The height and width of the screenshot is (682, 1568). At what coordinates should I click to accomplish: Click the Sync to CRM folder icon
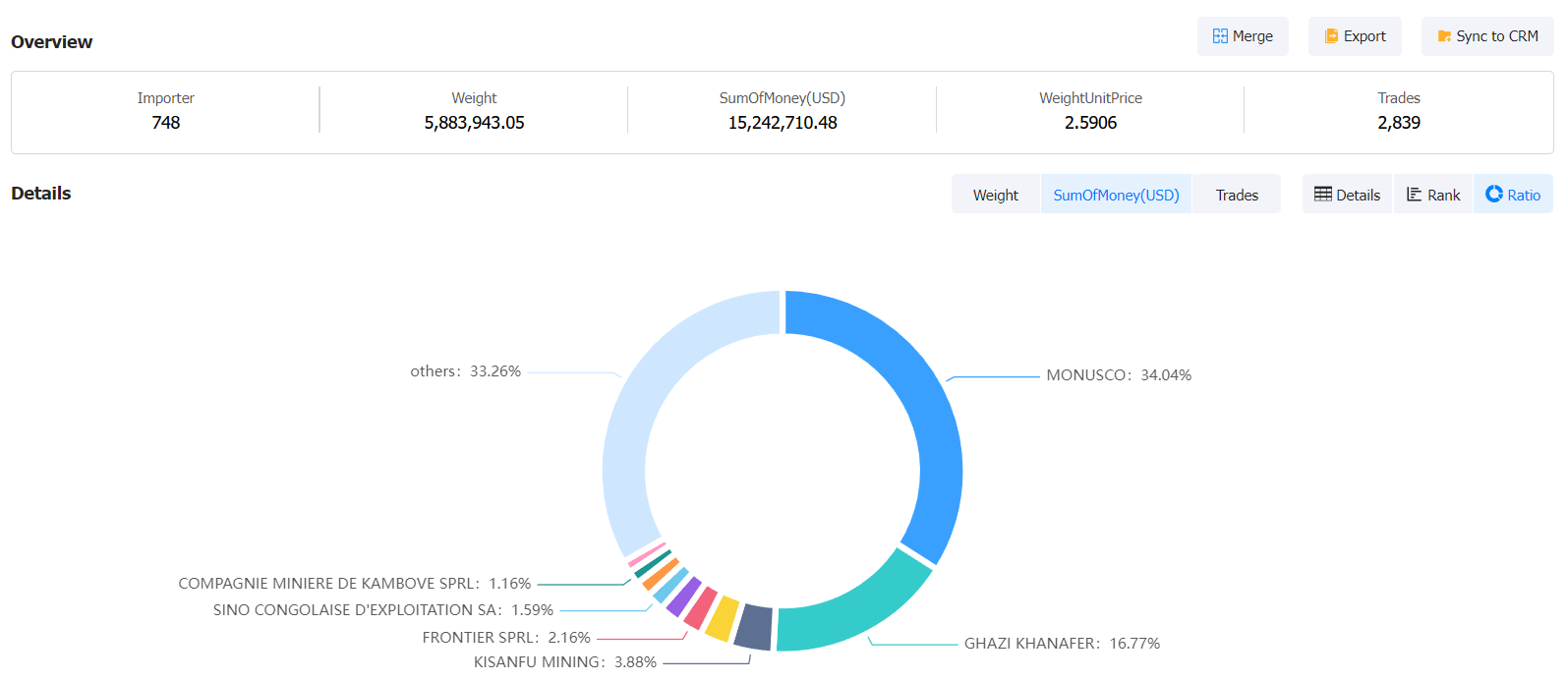[1444, 36]
